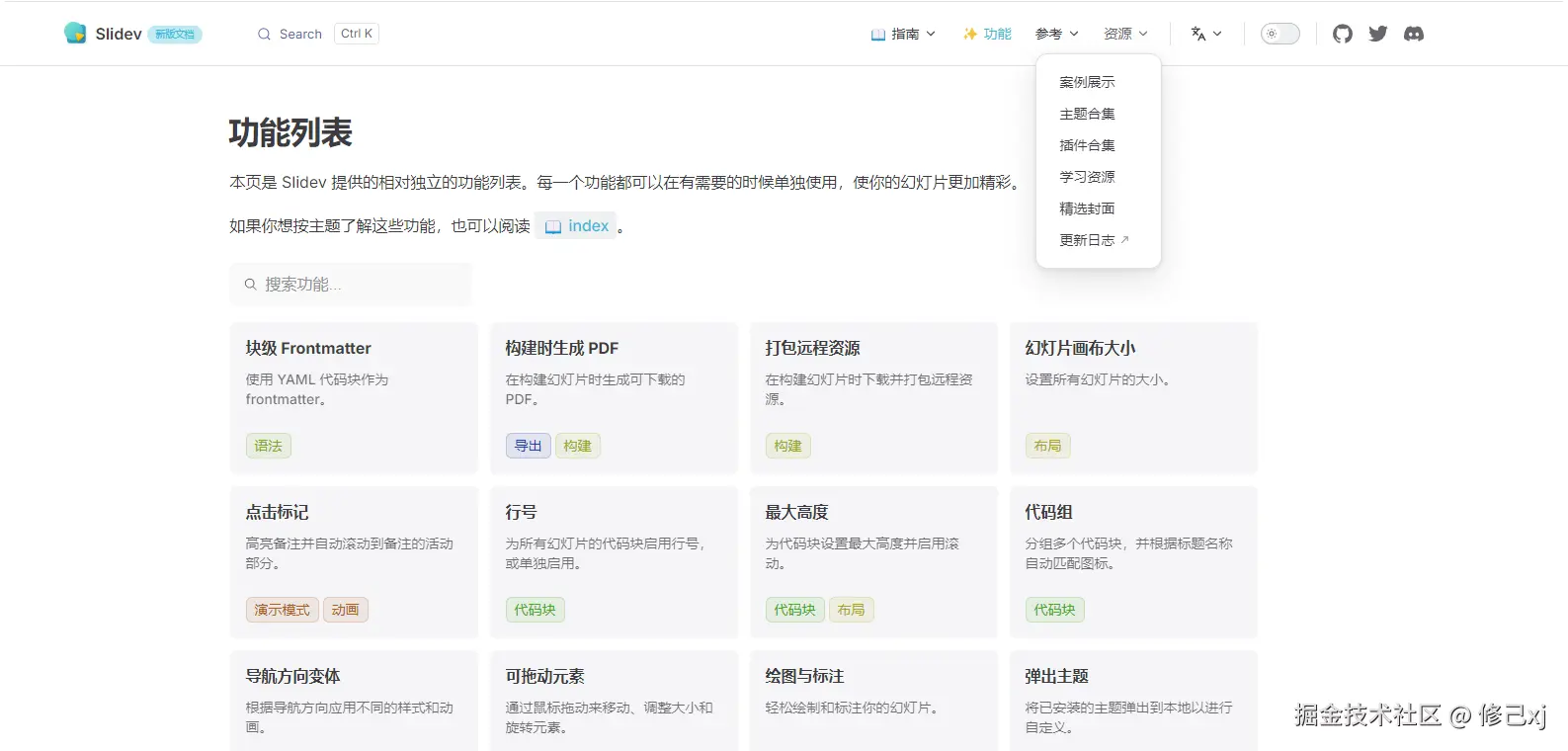The height and width of the screenshot is (751, 1568).
Task: Click the Slidev site title
Action: pyautogui.click(x=119, y=34)
